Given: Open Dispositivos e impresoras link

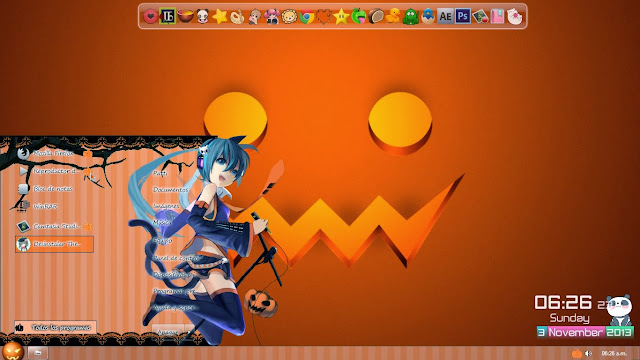Looking at the screenshot, I should tap(173, 274).
